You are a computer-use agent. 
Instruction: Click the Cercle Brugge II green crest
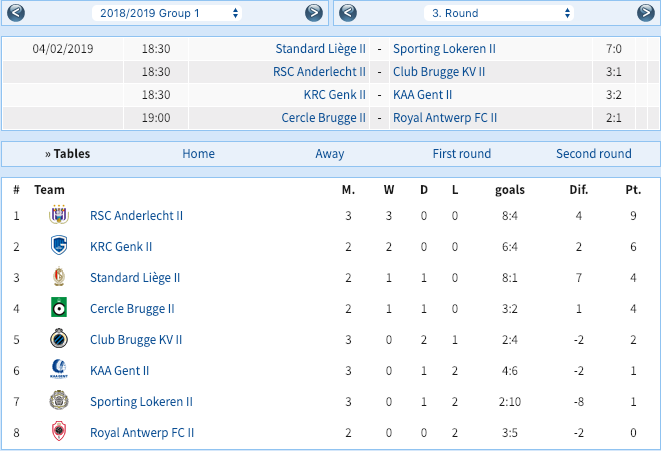tap(59, 308)
